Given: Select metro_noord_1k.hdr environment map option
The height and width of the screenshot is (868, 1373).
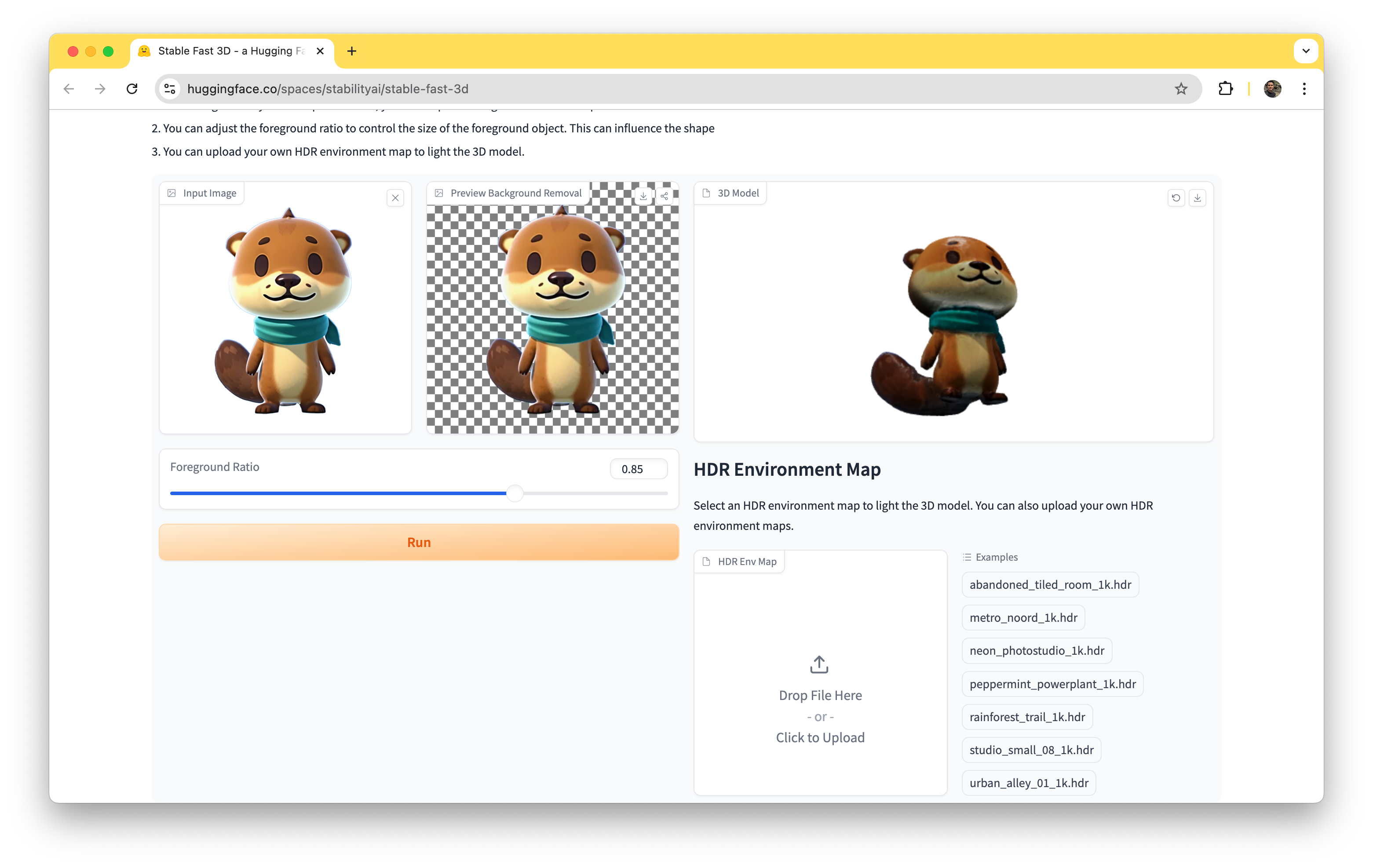Looking at the screenshot, I should 1023,617.
